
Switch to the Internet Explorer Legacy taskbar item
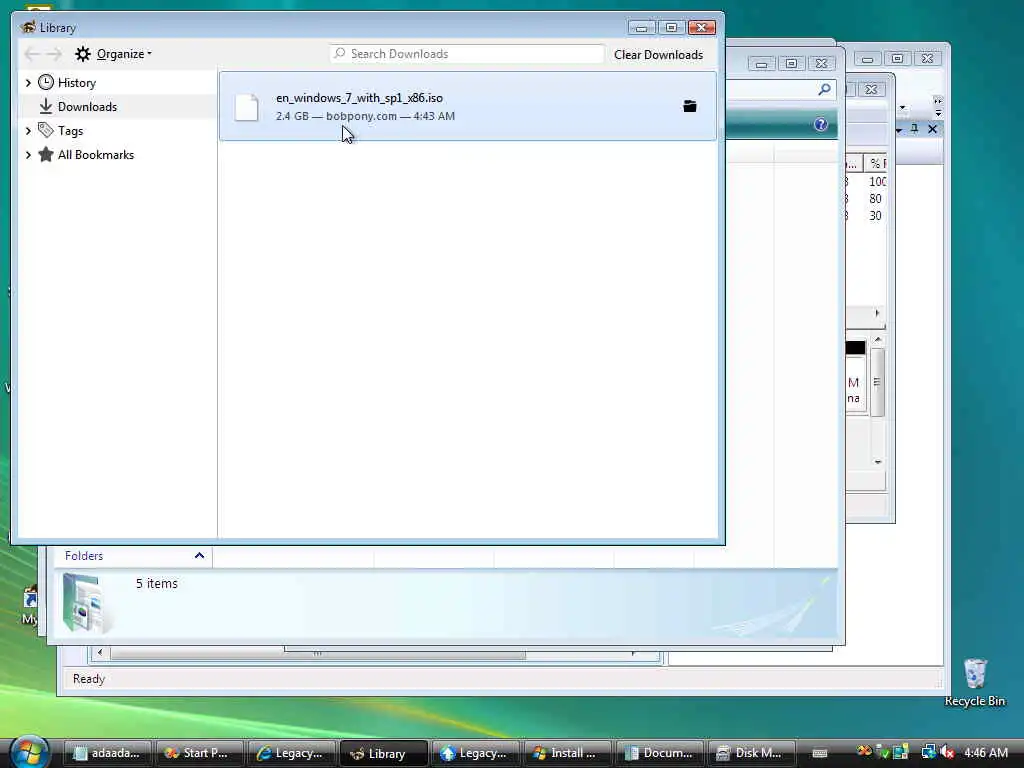[292, 753]
